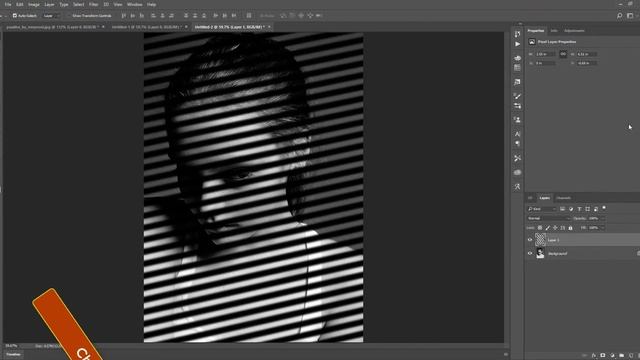
Task: Filter layers by smart objects
Action: [596, 209]
